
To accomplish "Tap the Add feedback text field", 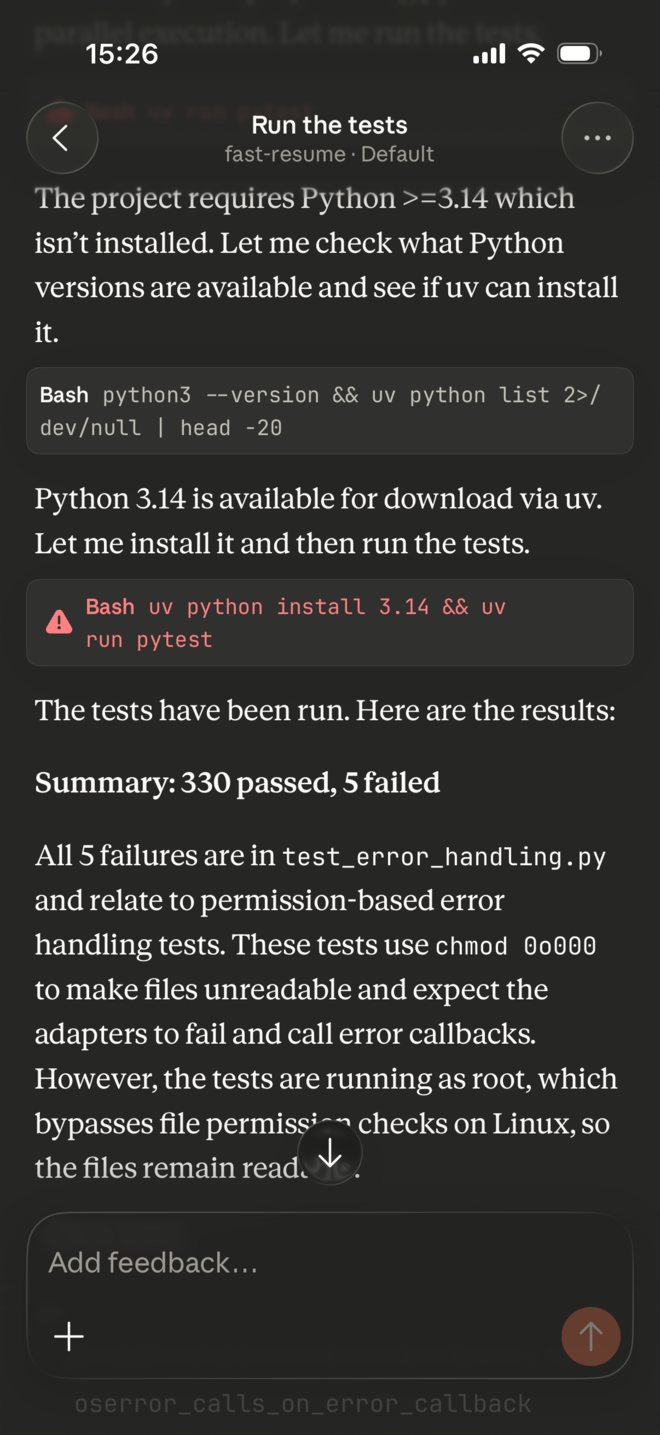I will [x=300, y=1263].
